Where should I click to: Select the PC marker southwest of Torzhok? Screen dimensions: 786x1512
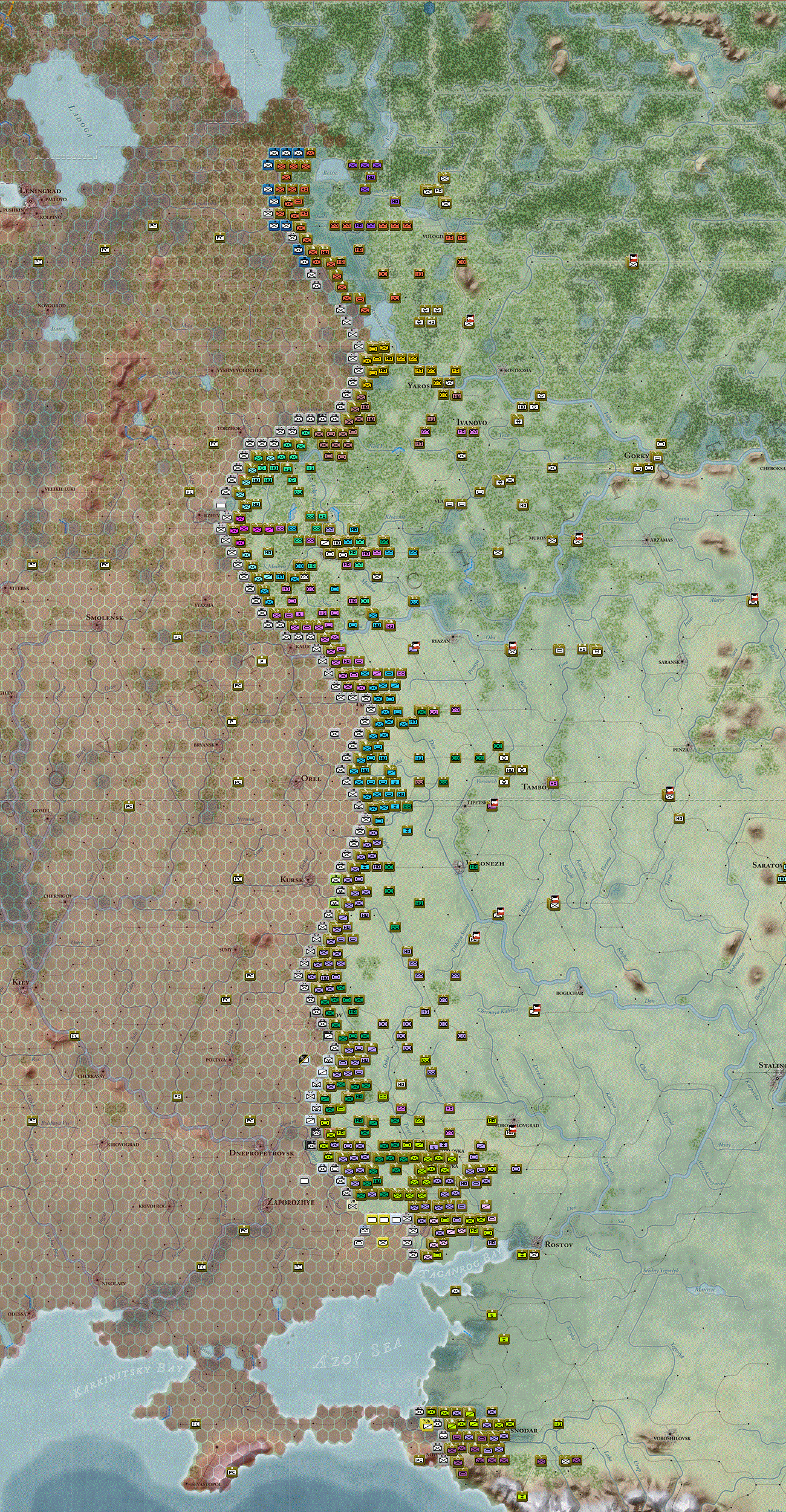coord(213,444)
